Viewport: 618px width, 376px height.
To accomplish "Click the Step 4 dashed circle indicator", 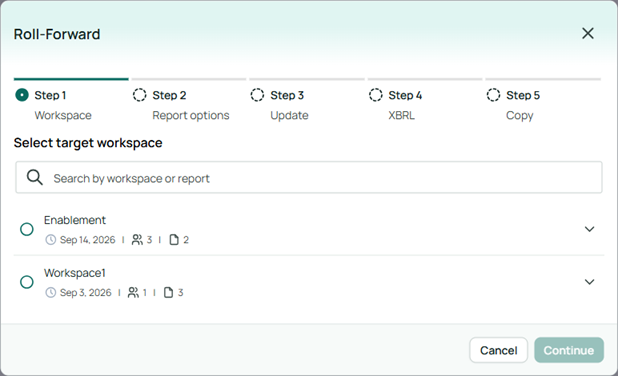I will click(x=376, y=95).
